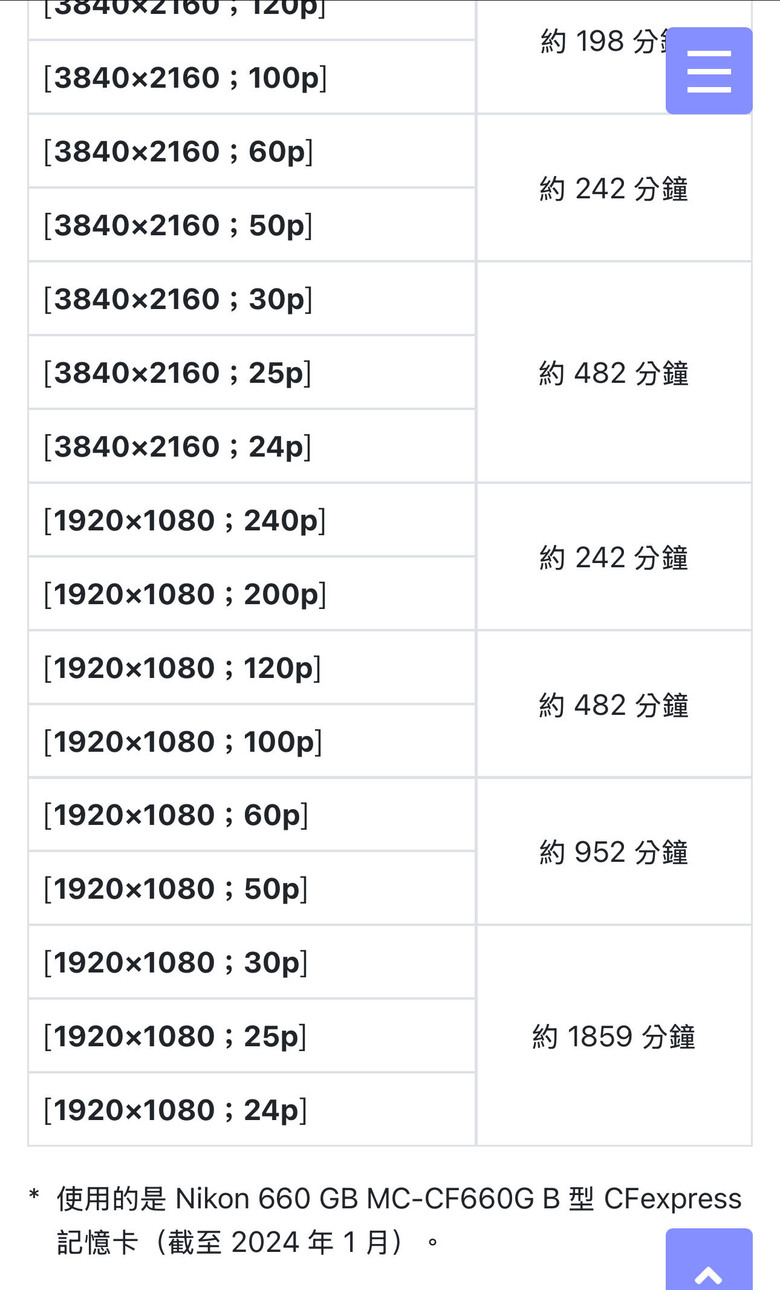
Task: Click the 3840×2160; 24p entry
Action: (252, 446)
